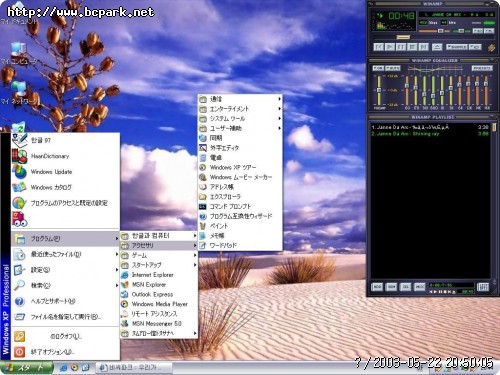Toggle Winamp repeat button
Screen dimensions: 500x375
click(x=476, y=47)
